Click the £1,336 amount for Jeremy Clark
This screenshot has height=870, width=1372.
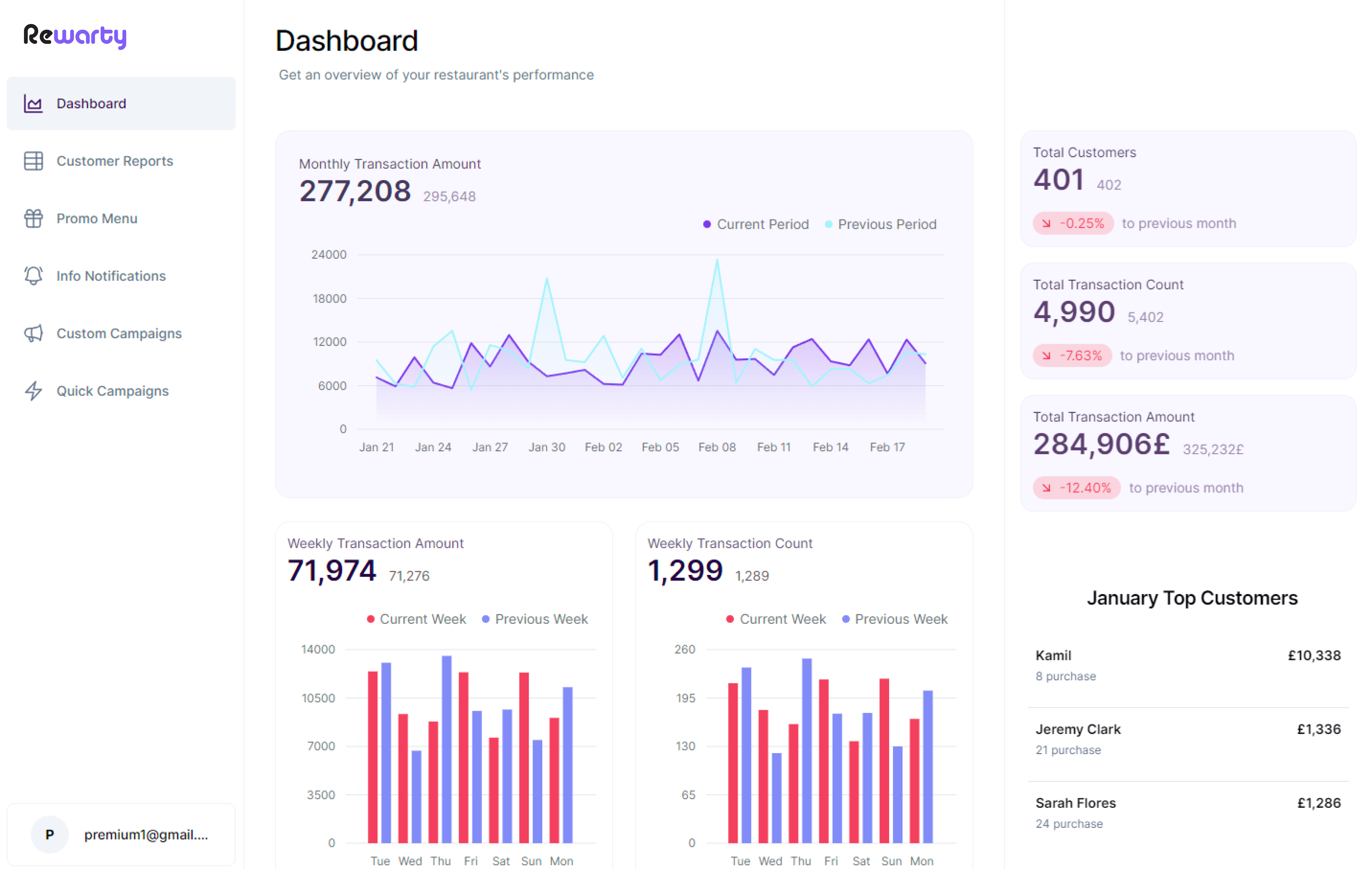pos(1319,729)
